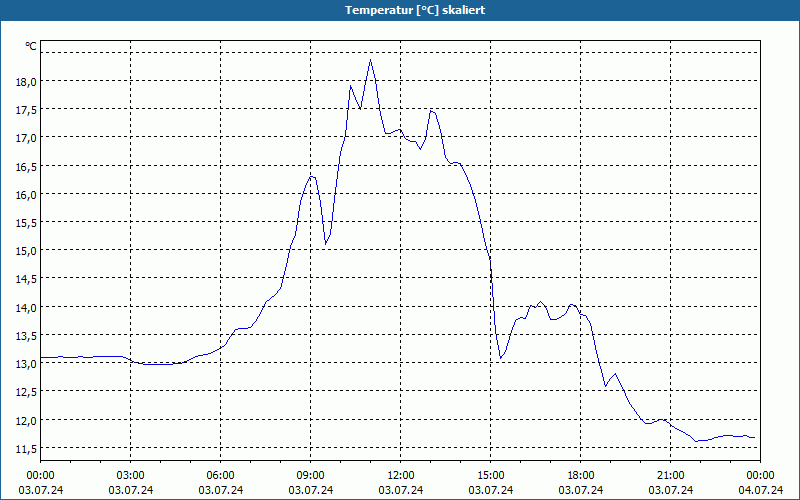Click the highest peak of the blue temperature curve
Image resolution: width=800 pixels, height=500 pixels.
[x=370, y=60]
